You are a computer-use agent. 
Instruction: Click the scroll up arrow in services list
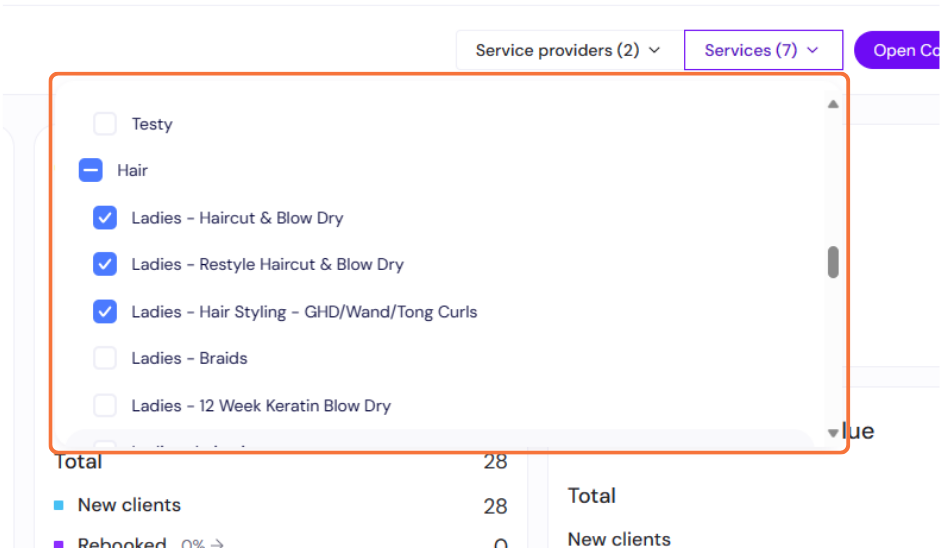(833, 104)
